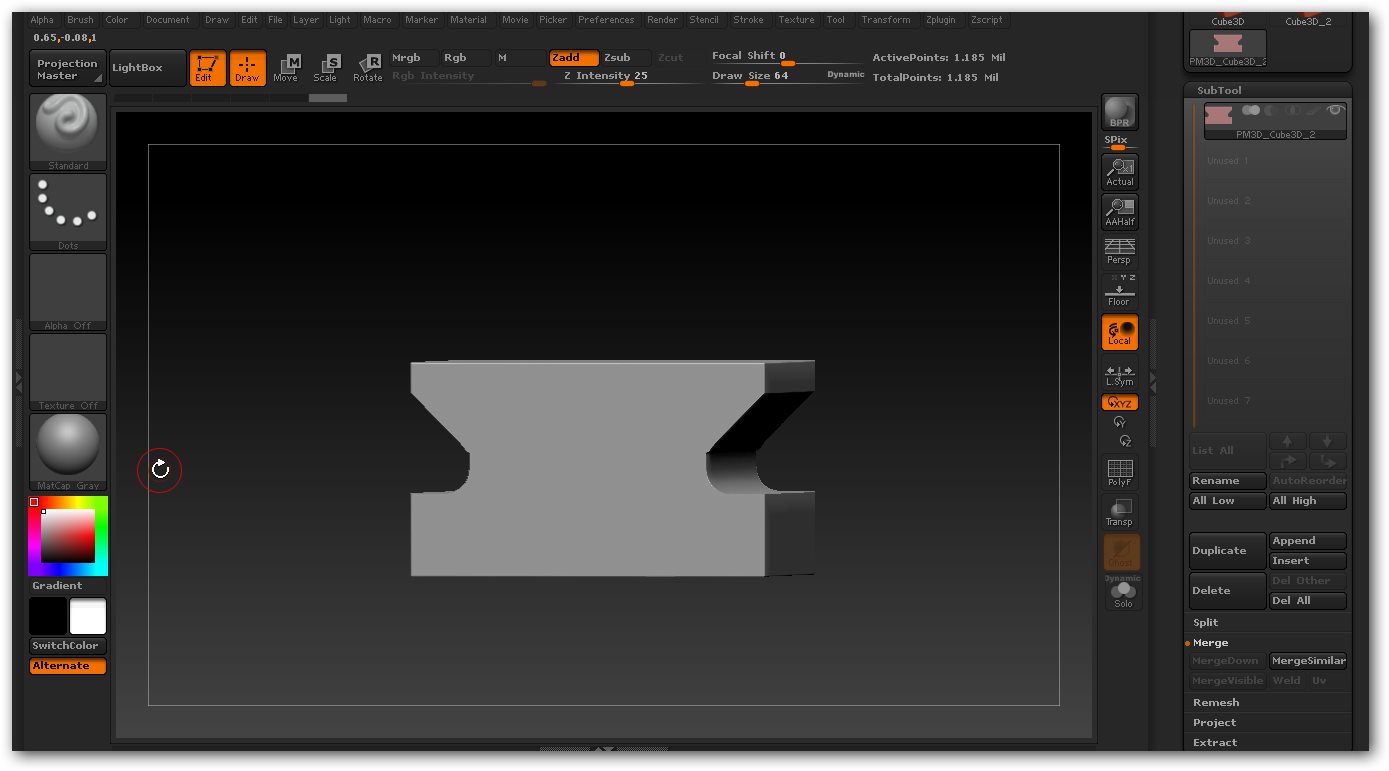This screenshot has height=771, width=1389.
Task: Toggle L.Sym local symmetry
Action: click(1119, 374)
